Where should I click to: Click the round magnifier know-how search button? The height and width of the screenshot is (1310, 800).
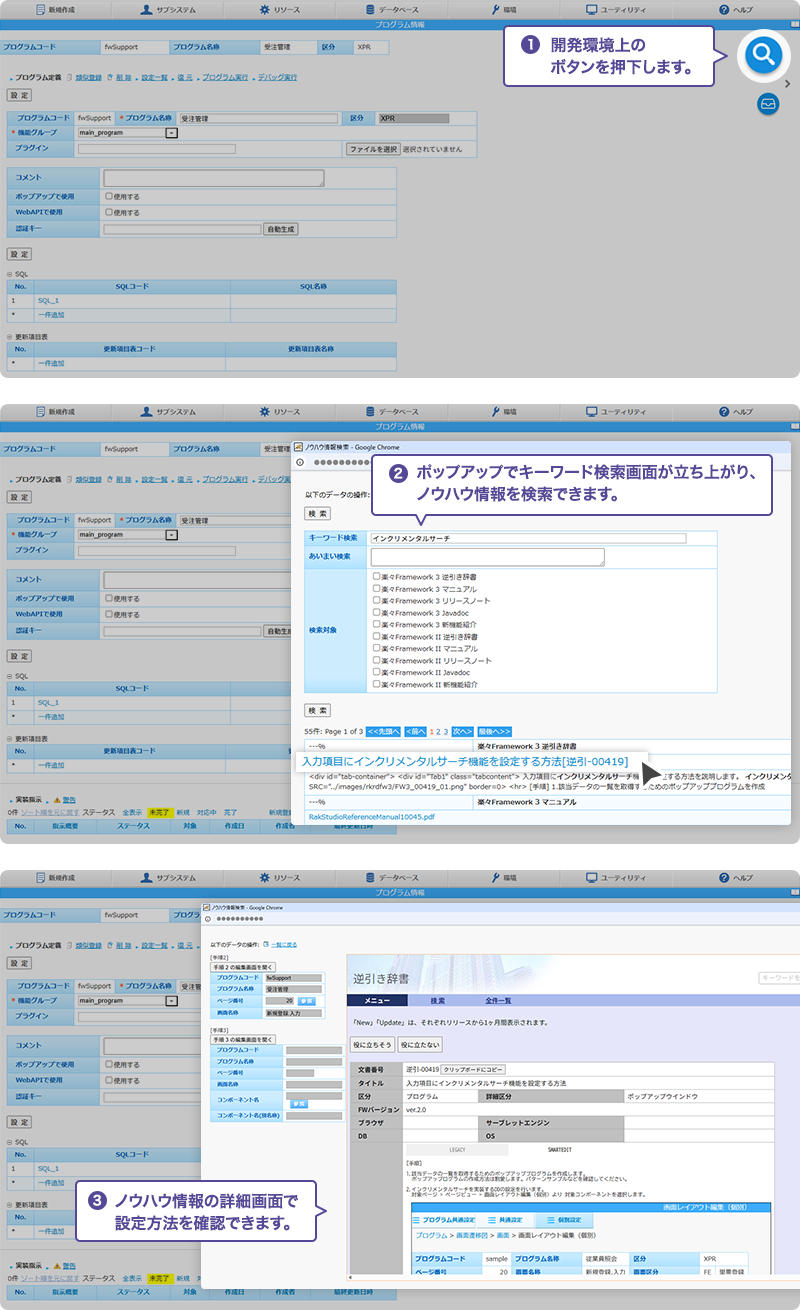763,55
